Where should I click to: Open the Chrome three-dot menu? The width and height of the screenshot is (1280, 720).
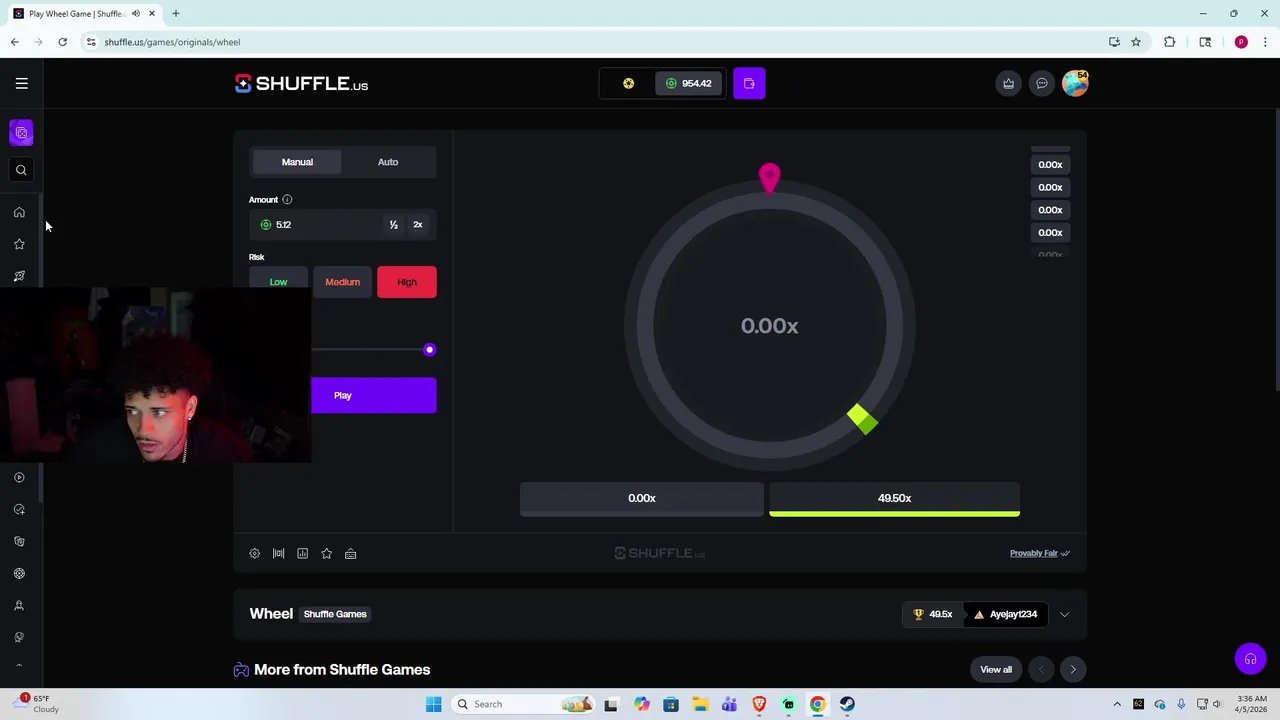(1265, 42)
